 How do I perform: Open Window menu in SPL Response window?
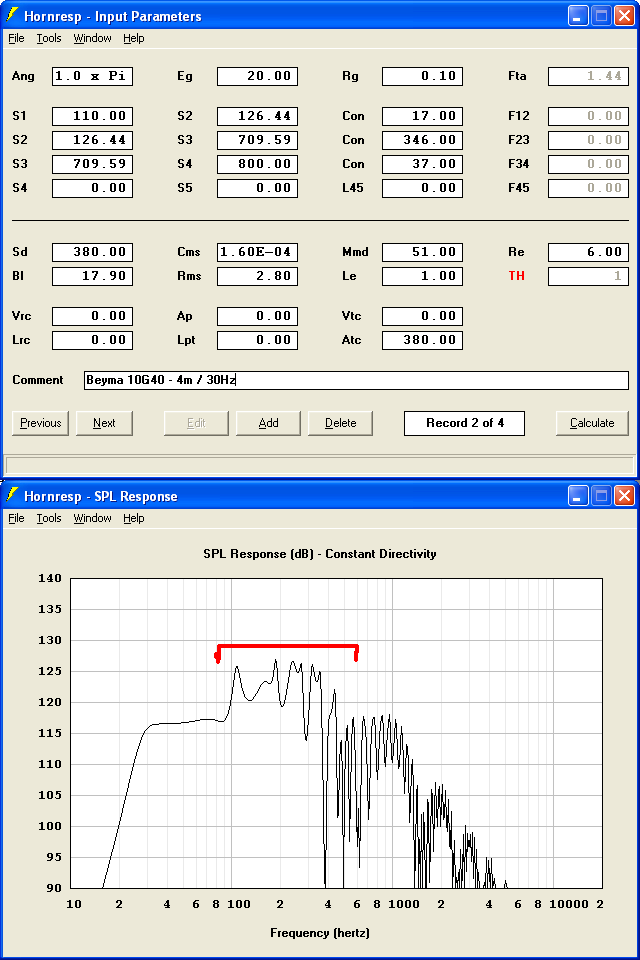click(x=92, y=518)
